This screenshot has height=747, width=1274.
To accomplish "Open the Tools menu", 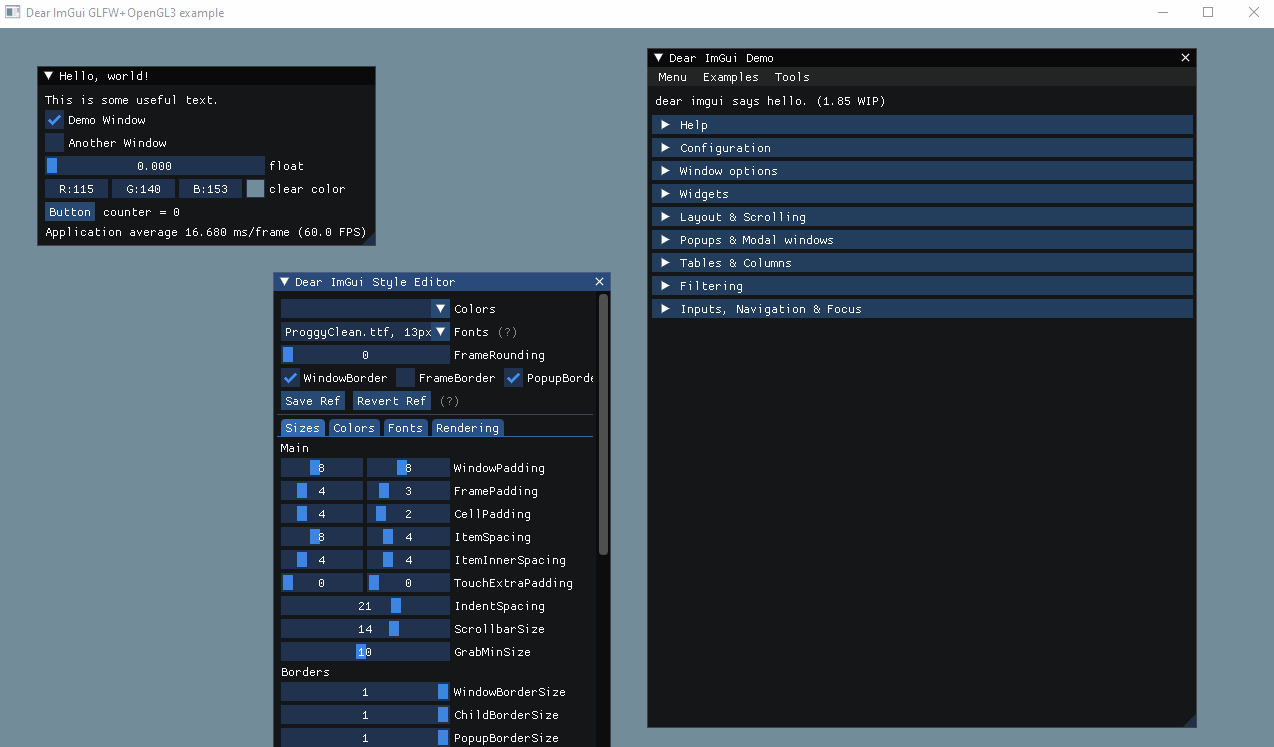I will (792, 77).
